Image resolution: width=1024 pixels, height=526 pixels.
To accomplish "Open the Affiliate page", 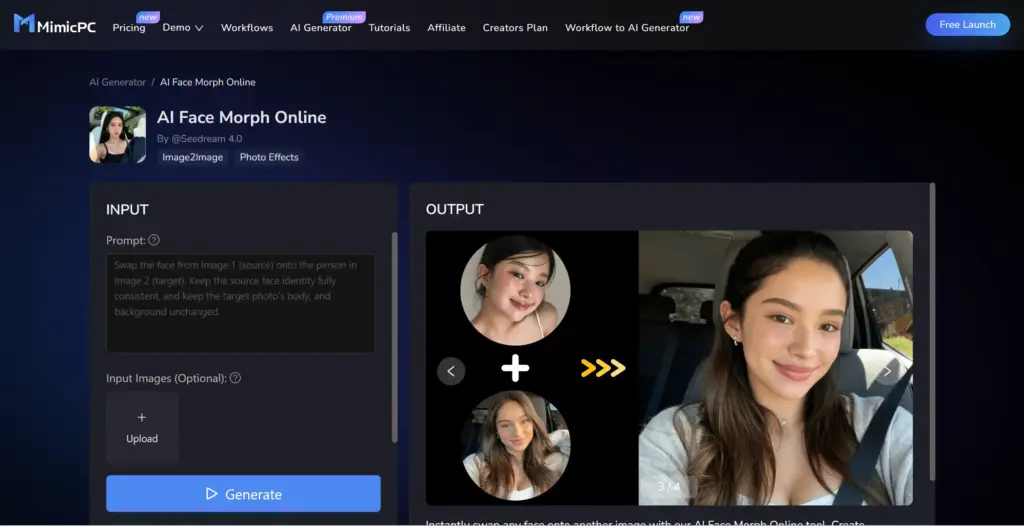I will point(446,28).
